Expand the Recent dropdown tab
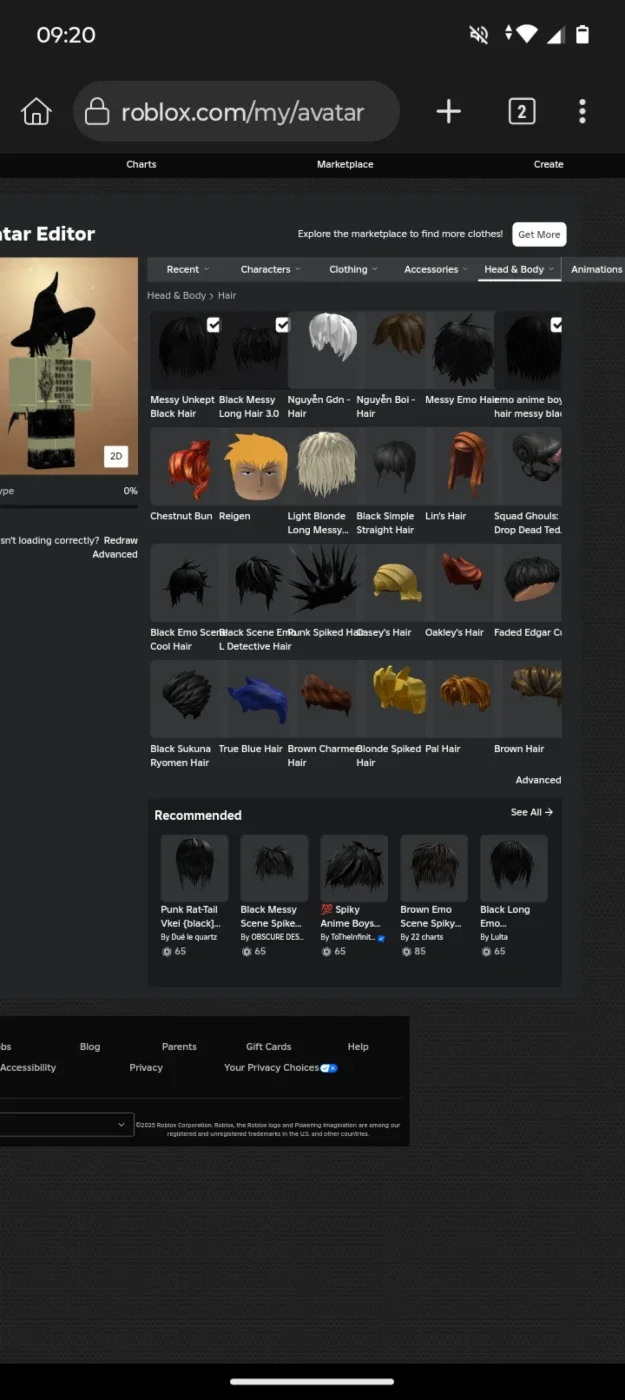This screenshot has width=625, height=1400. pyautogui.click(x=188, y=269)
